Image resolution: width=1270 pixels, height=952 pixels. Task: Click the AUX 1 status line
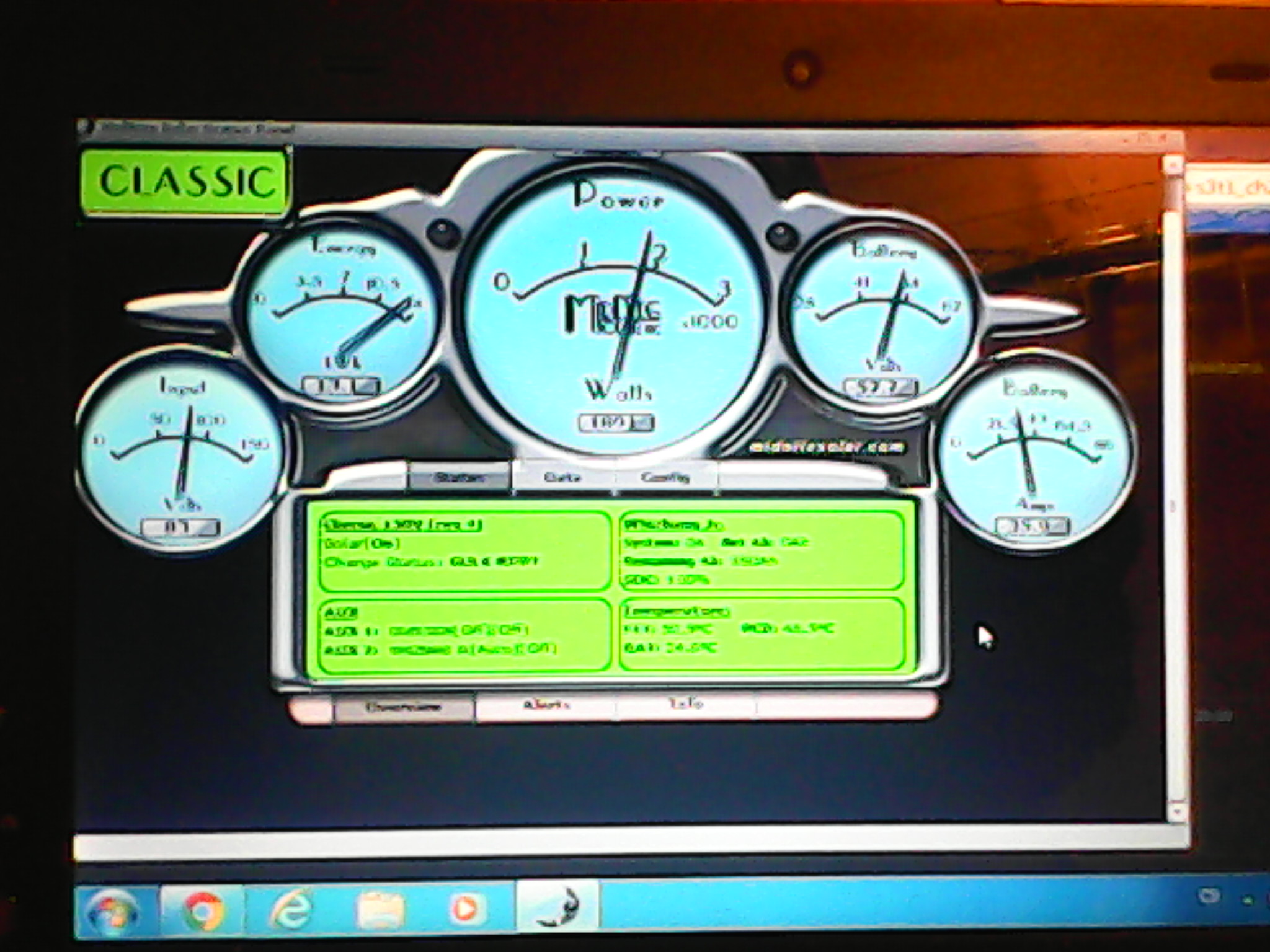[x=427, y=631]
